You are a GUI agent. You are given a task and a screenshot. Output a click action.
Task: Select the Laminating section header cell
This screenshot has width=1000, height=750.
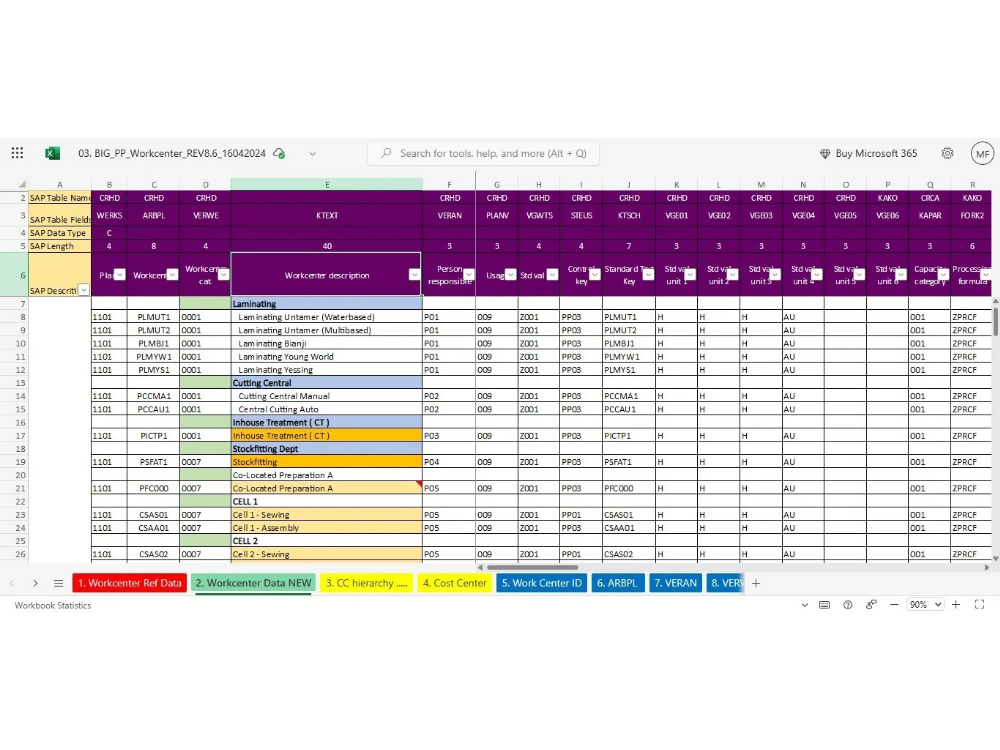[x=327, y=304]
